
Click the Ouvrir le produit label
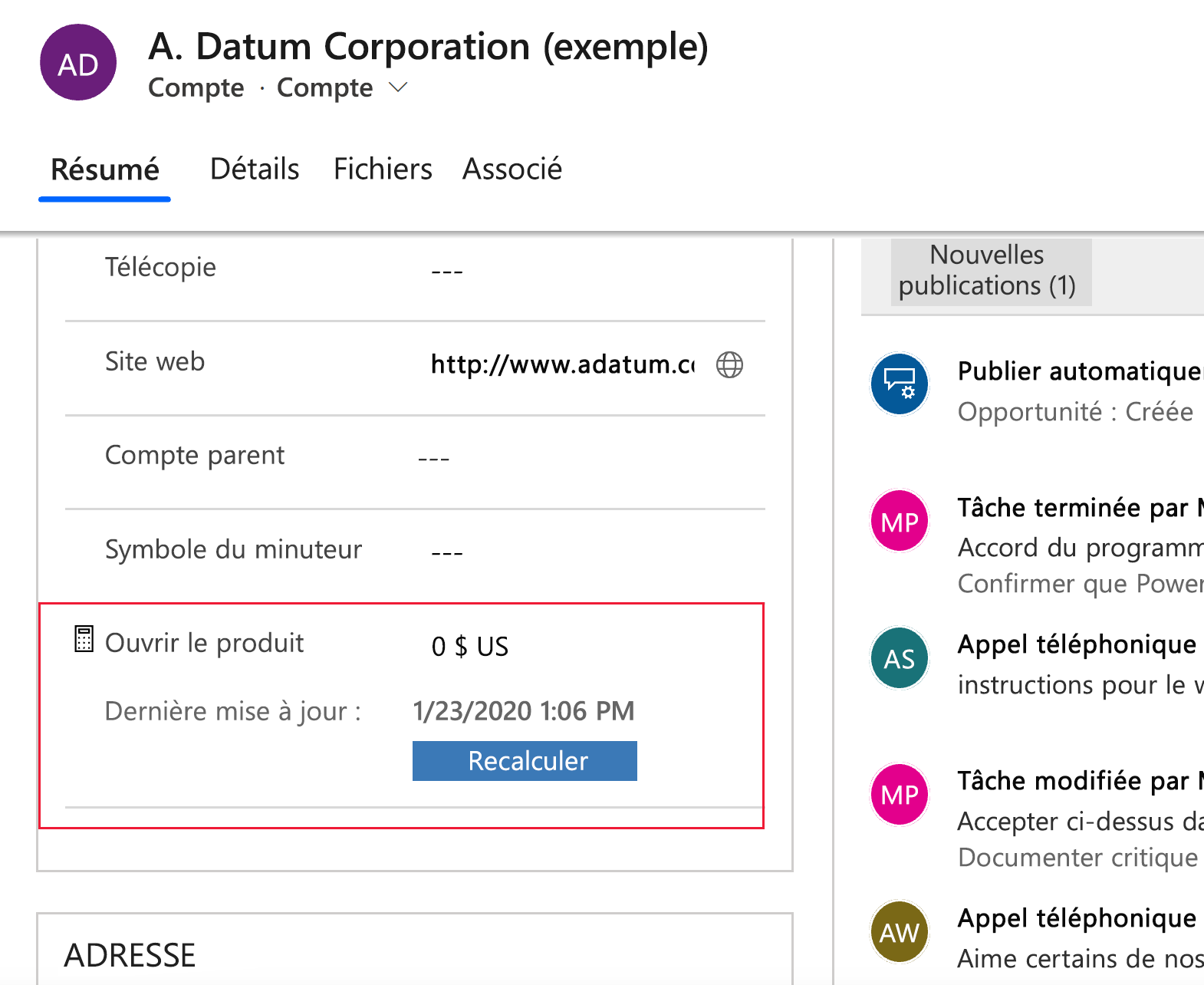pyautogui.click(x=204, y=643)
